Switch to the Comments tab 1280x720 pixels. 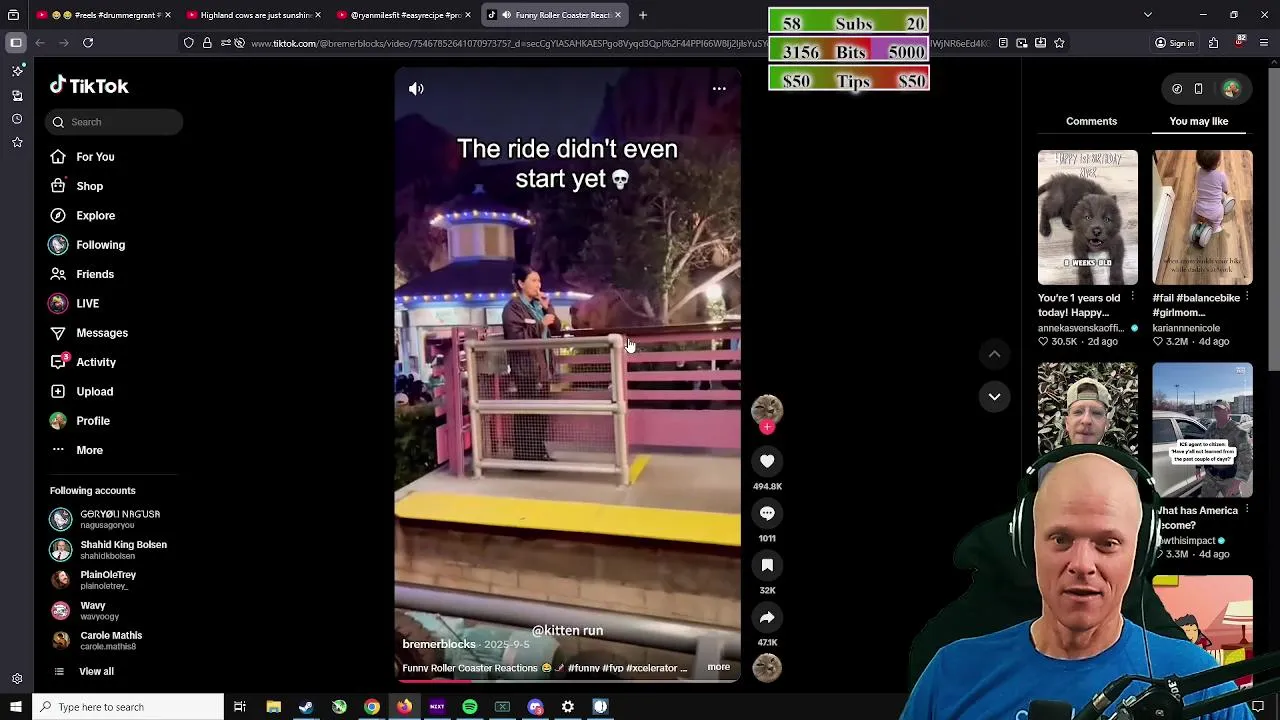tap(1091, 121)
